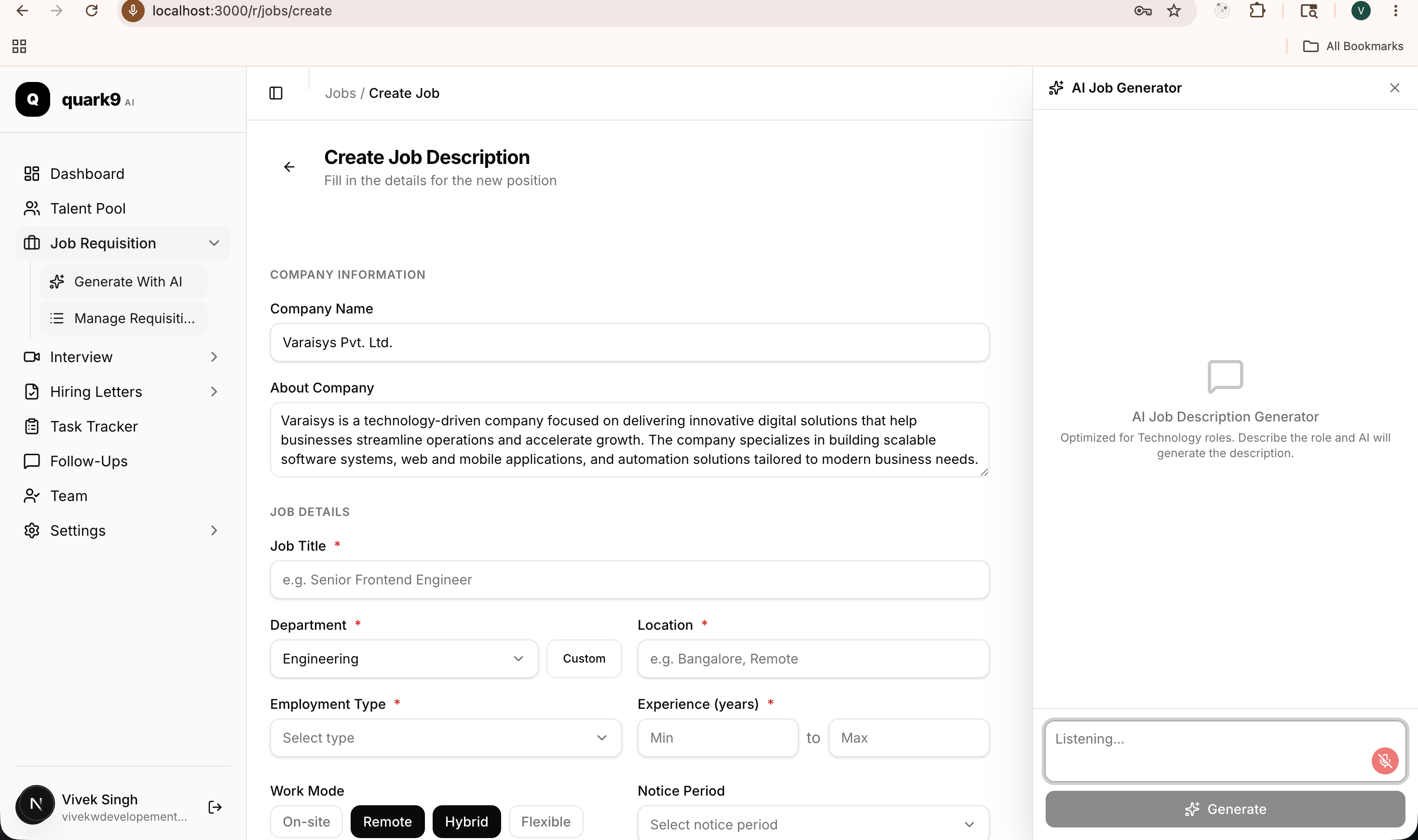Click the Job Title input field

629,580
